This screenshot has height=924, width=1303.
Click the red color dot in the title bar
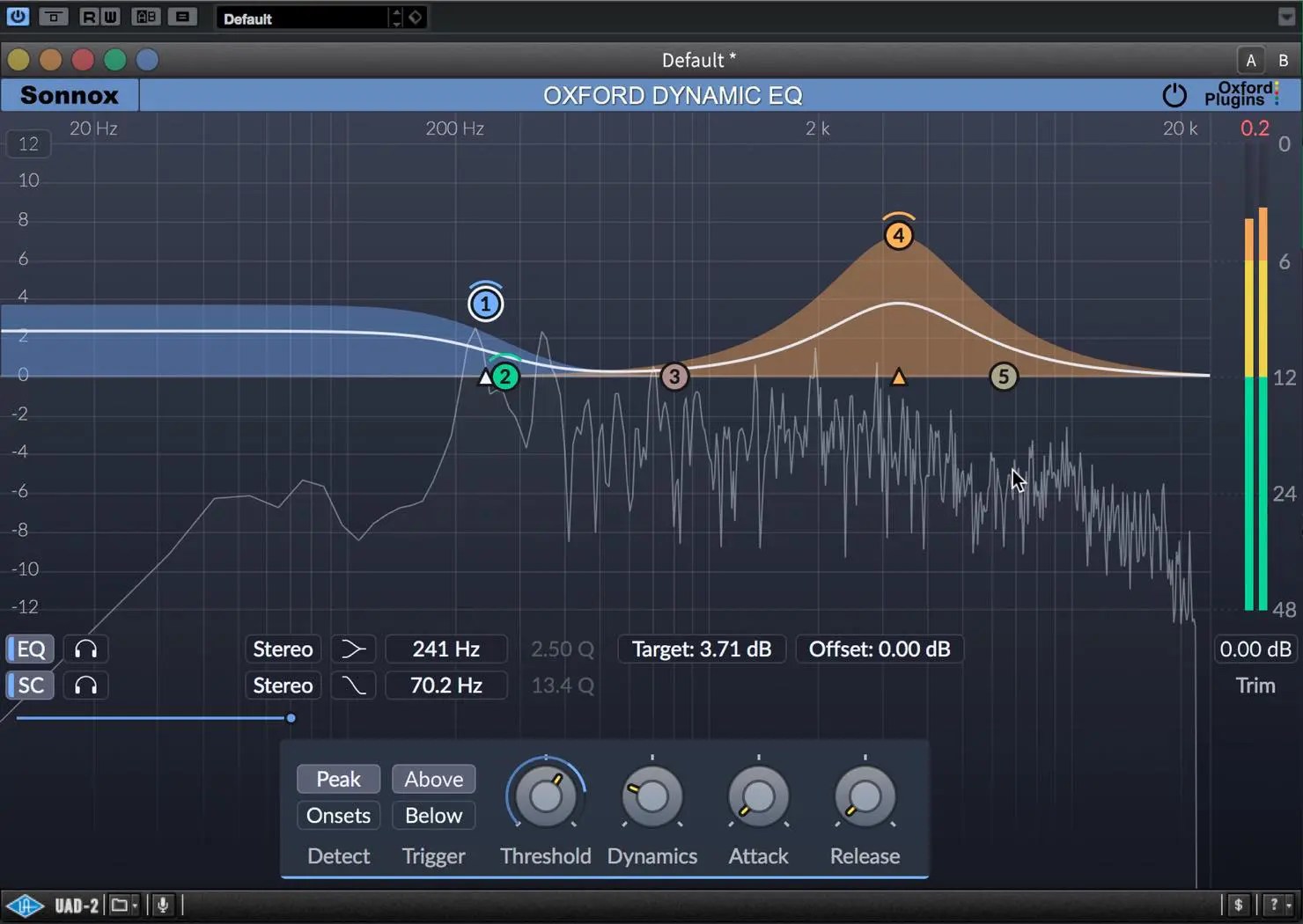(83, 59)
